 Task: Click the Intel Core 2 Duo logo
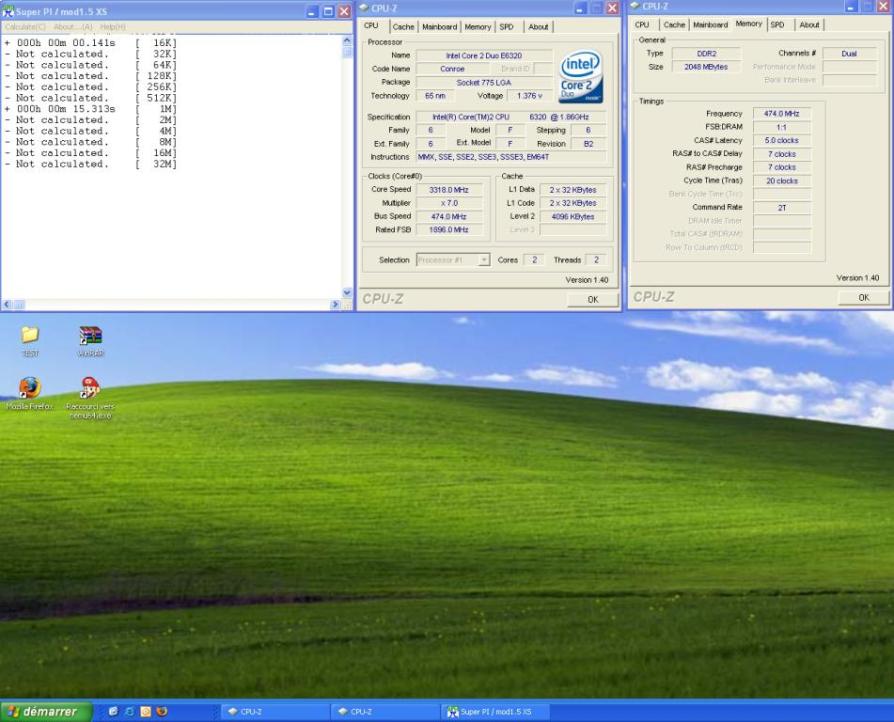(580, 78)
